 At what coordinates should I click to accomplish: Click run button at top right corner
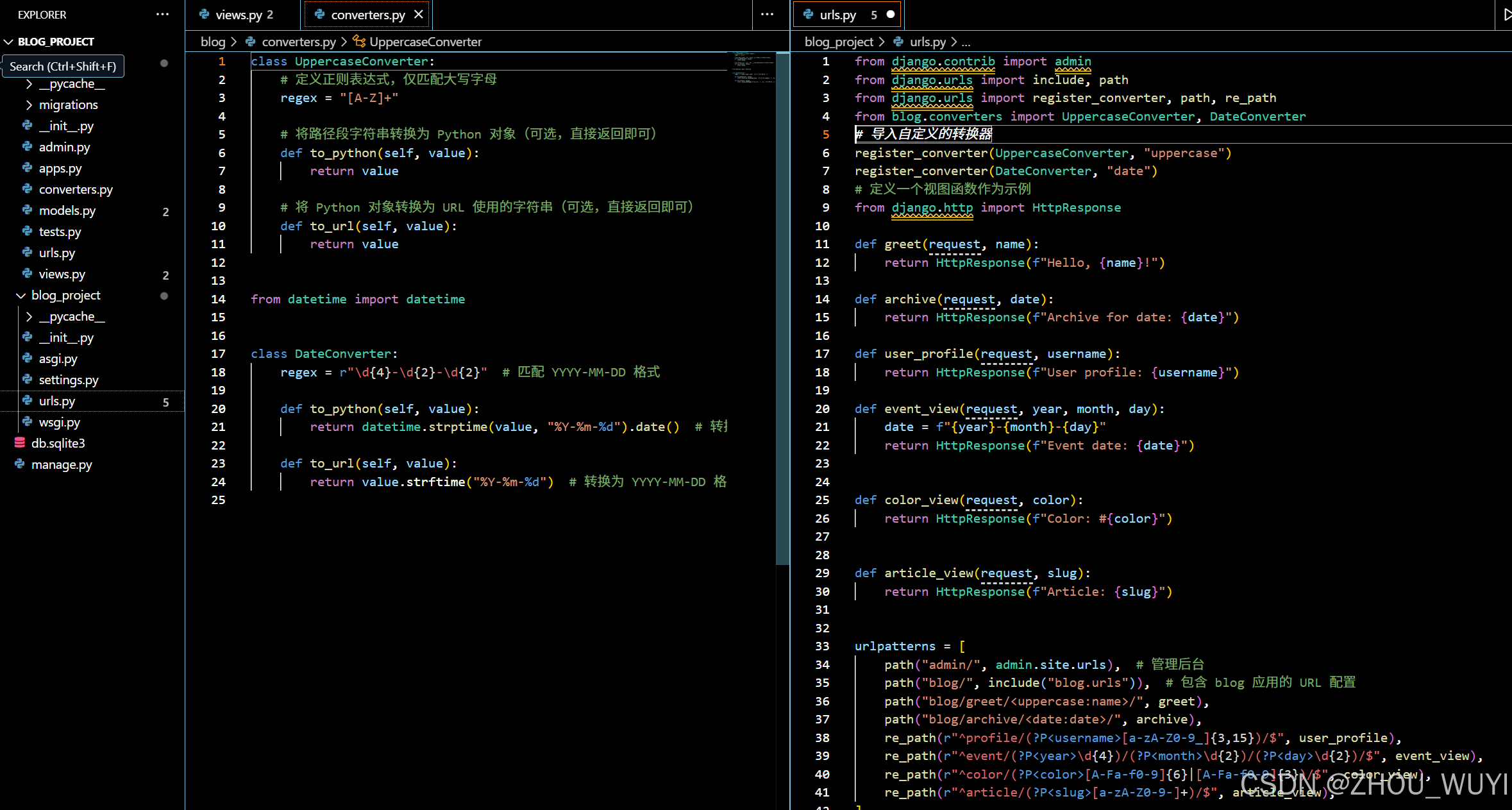click(1506, 14)
